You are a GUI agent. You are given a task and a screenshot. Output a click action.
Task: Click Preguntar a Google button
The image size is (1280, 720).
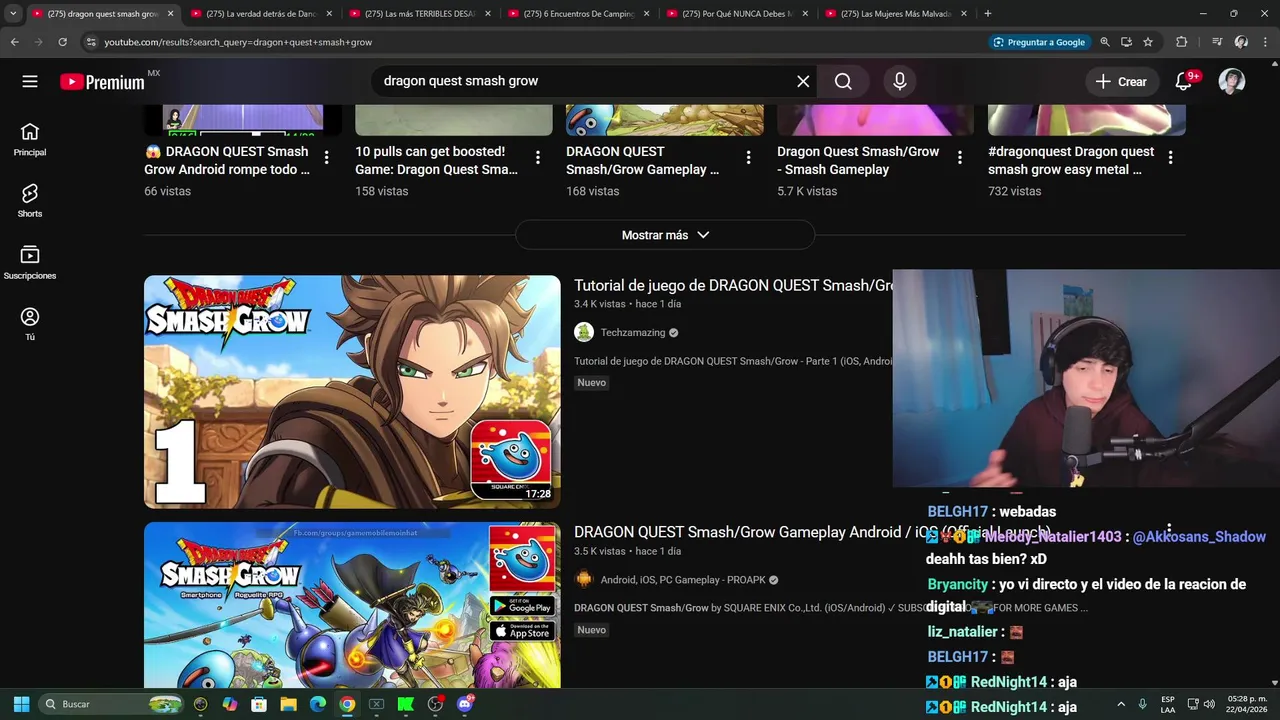click(x=1039, y=42)
